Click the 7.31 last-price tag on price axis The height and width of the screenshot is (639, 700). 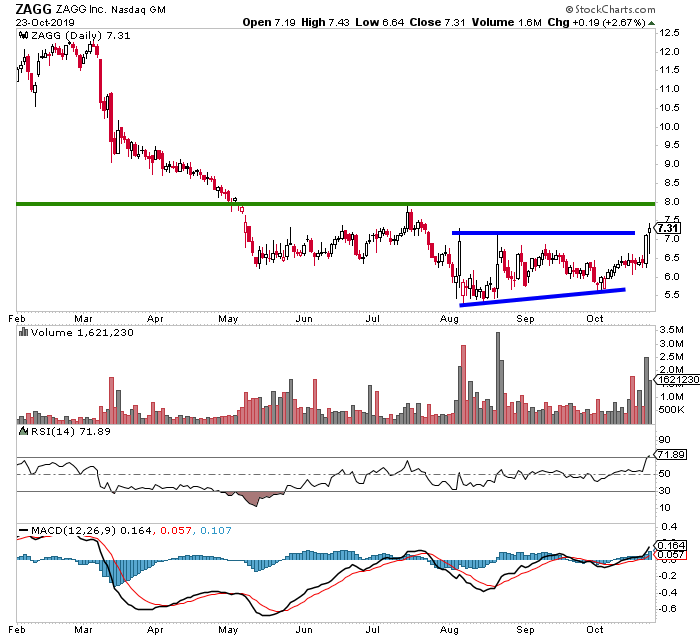tap(668, 228)
